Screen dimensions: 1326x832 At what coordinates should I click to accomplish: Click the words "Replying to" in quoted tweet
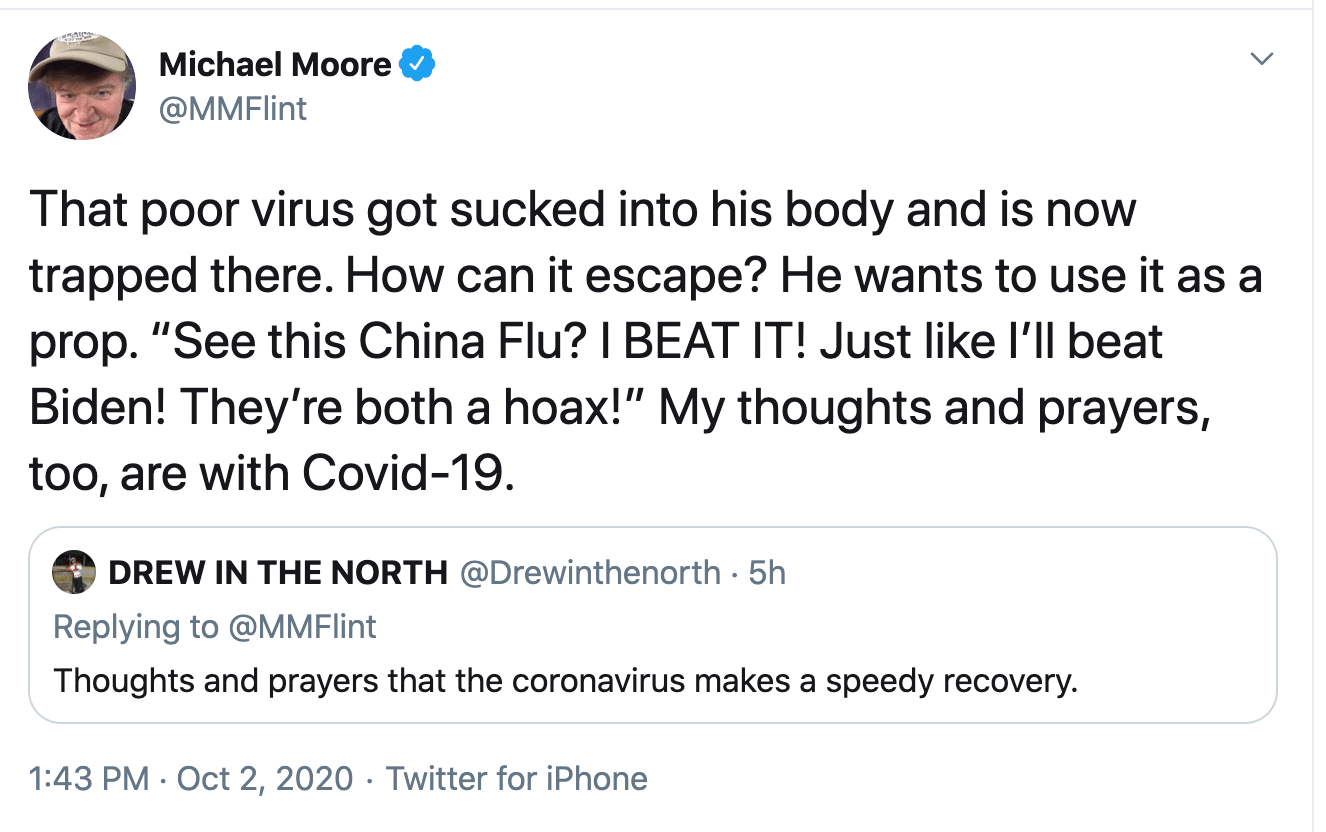[x=135, y=626]
